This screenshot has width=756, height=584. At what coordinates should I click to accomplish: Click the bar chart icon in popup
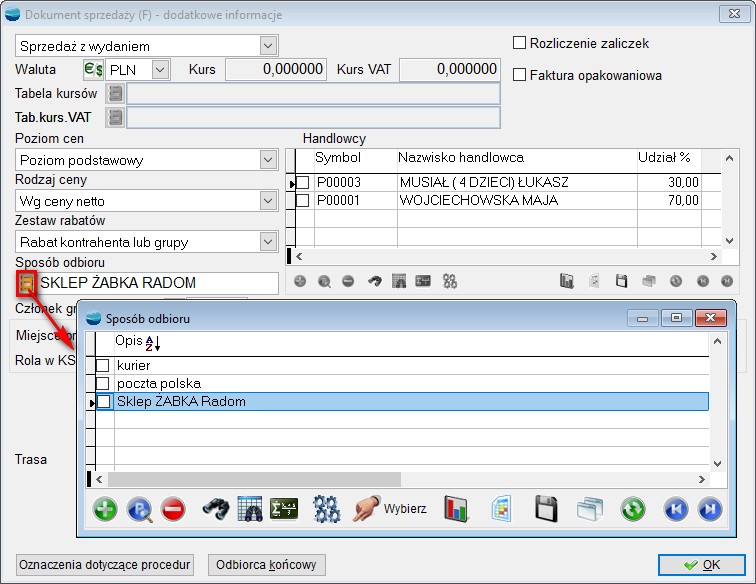pyautogui.click(x=457, y=509)
